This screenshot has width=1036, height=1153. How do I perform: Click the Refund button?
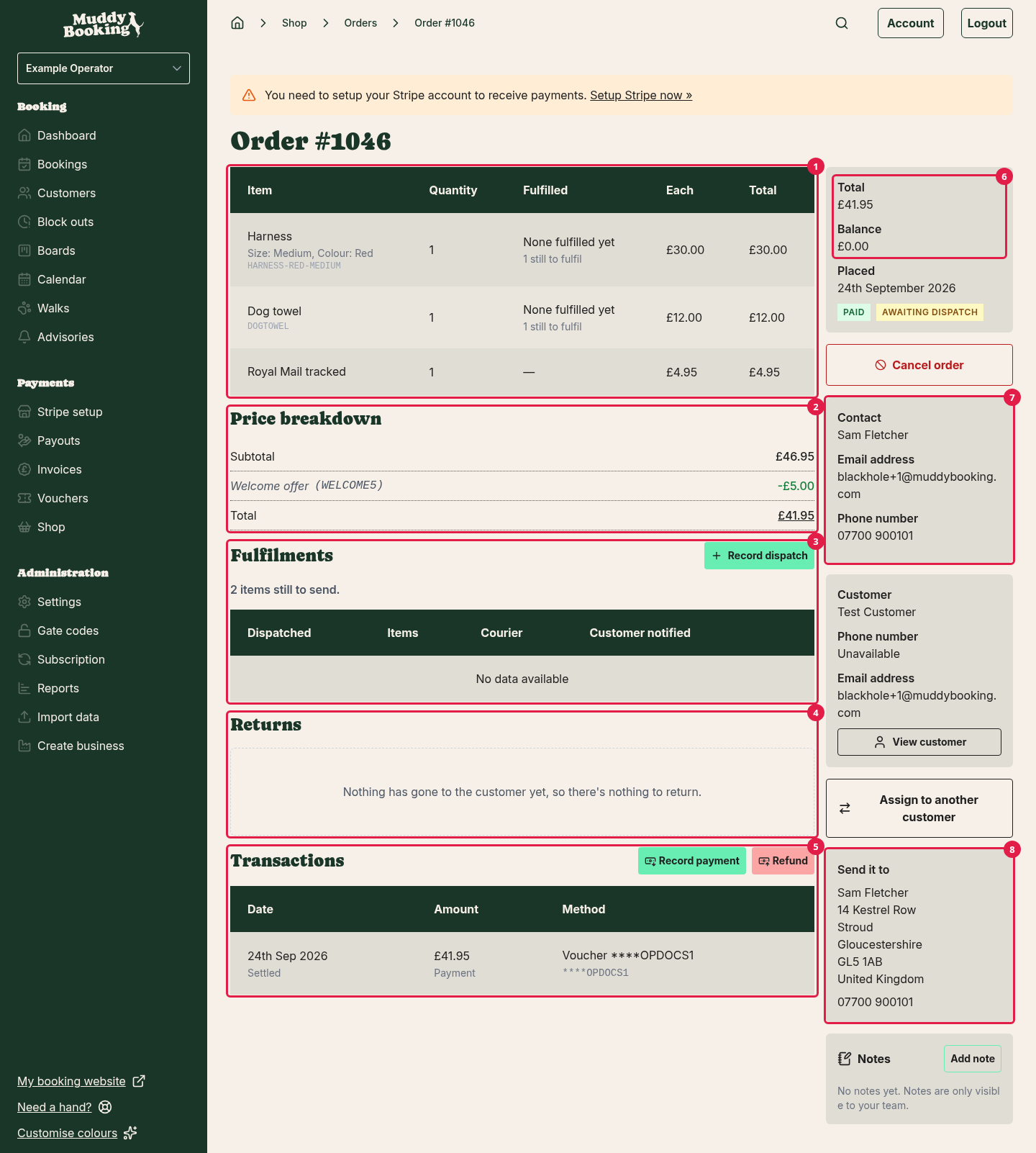point(783,861)
